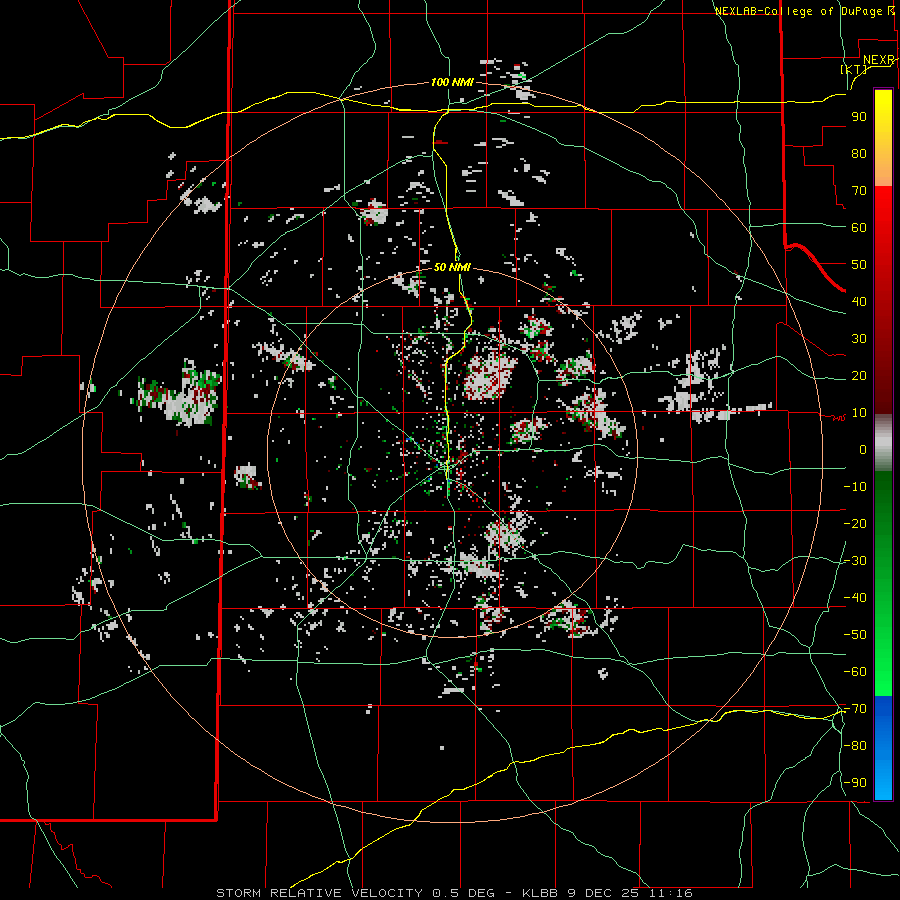Click the 30 value on the velocity scale
Image resolution: width=900 pixels, height=900 pixels.
(x=859, y=339)
